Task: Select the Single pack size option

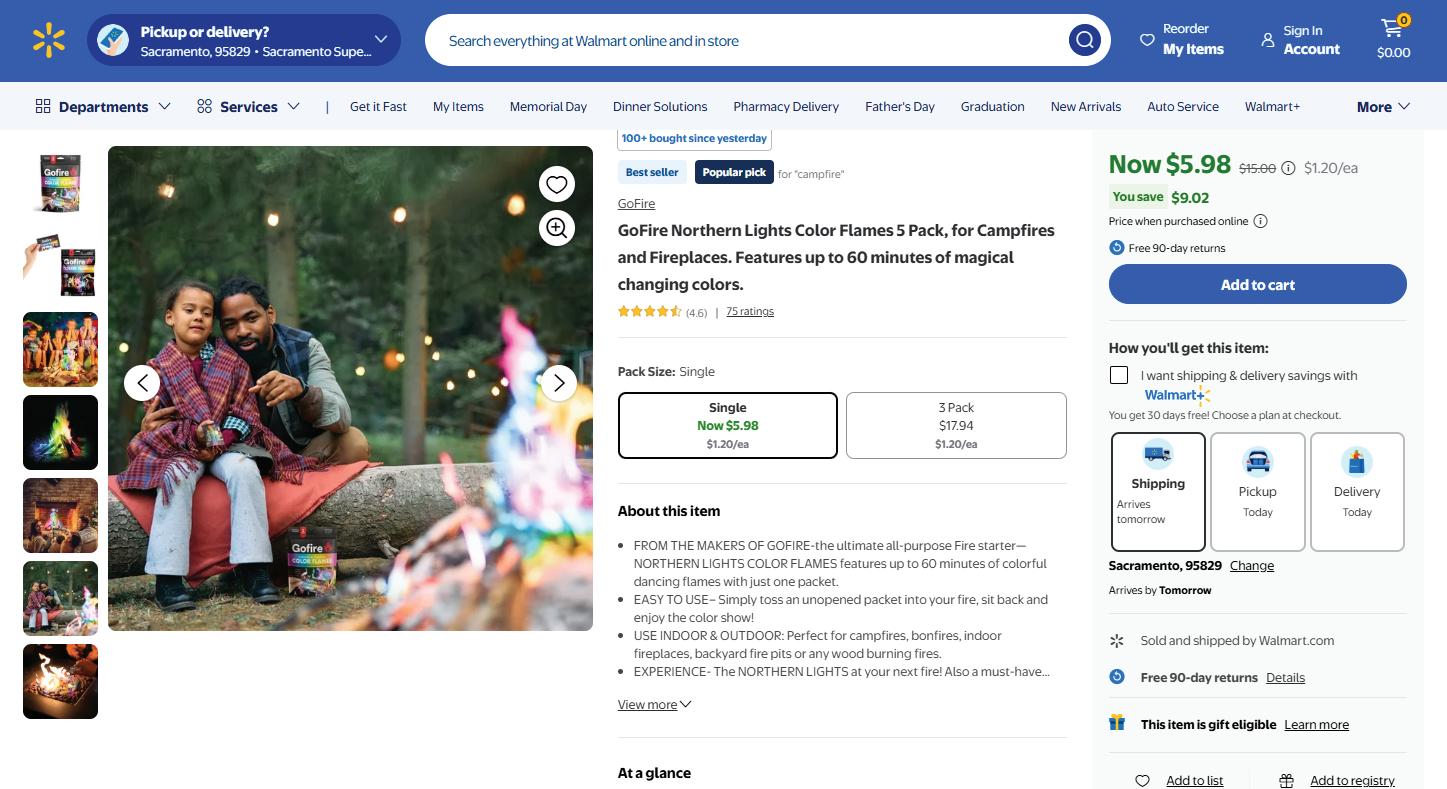Action: [728, 425]
